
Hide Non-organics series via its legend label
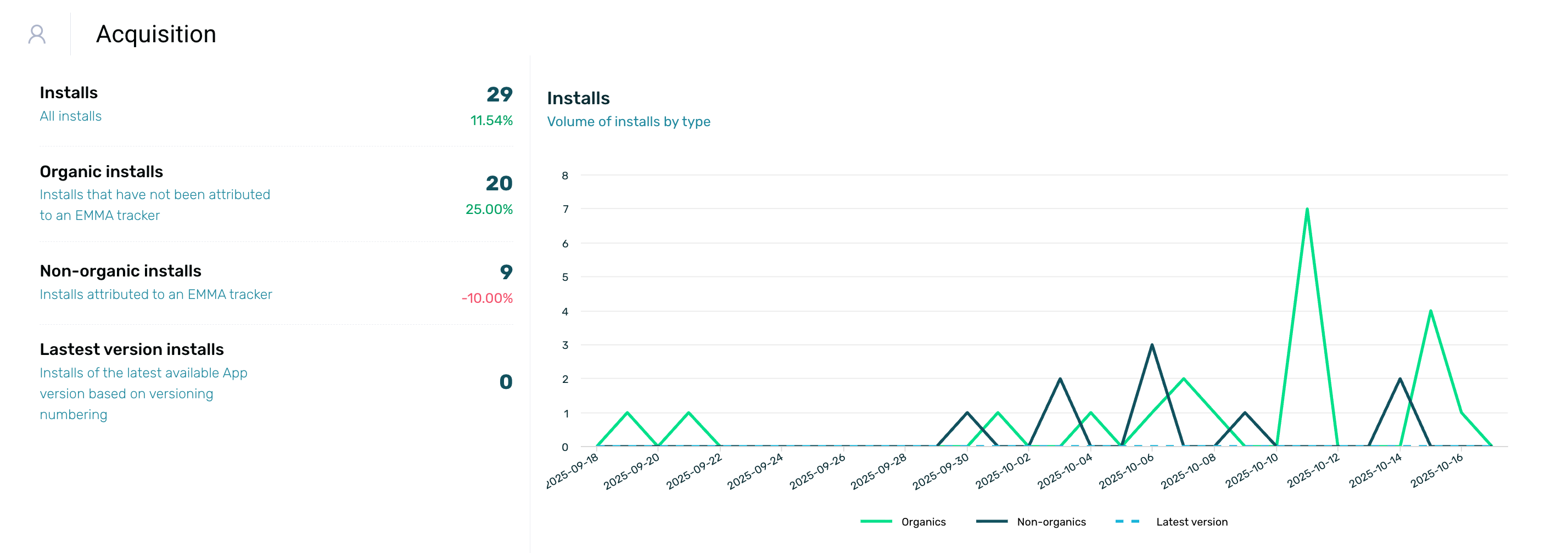point(1051,522)
